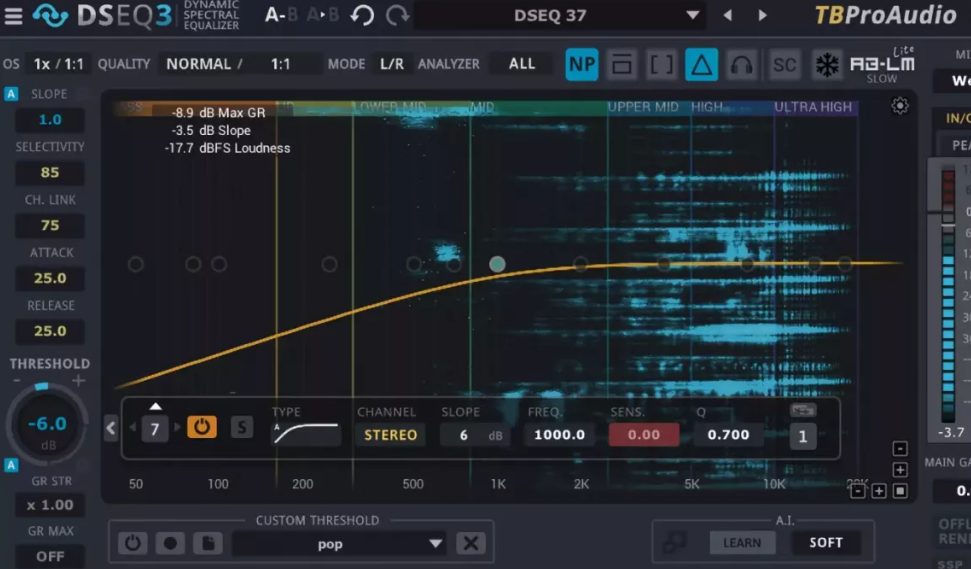Toggle the brackets [ ] button

click(661, 64)
